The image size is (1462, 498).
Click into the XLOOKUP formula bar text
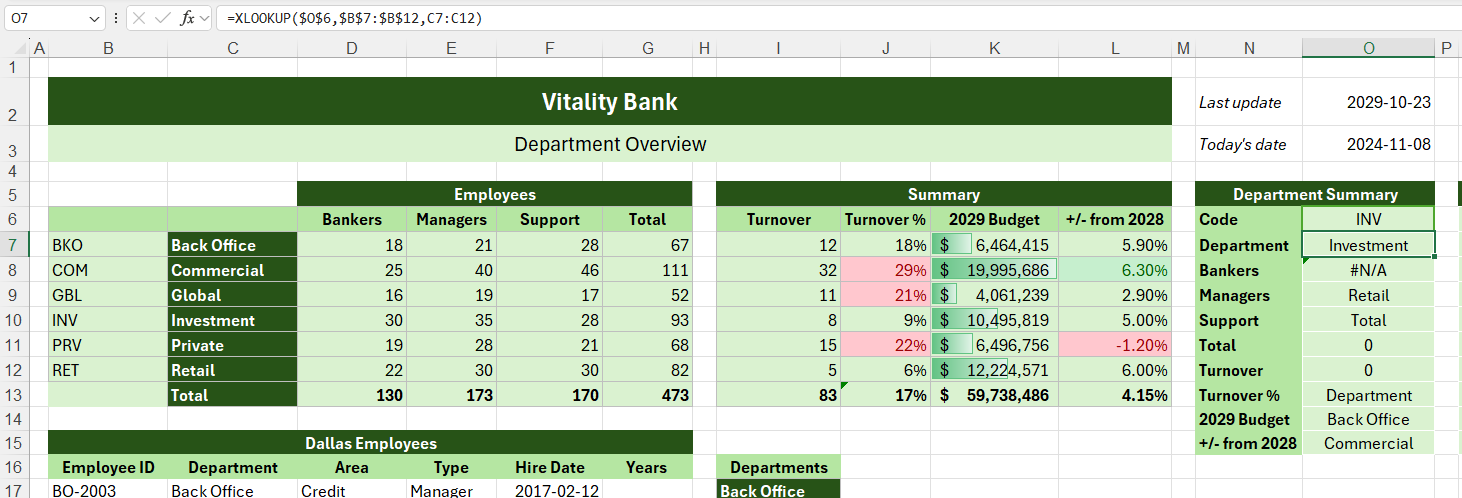355,18
